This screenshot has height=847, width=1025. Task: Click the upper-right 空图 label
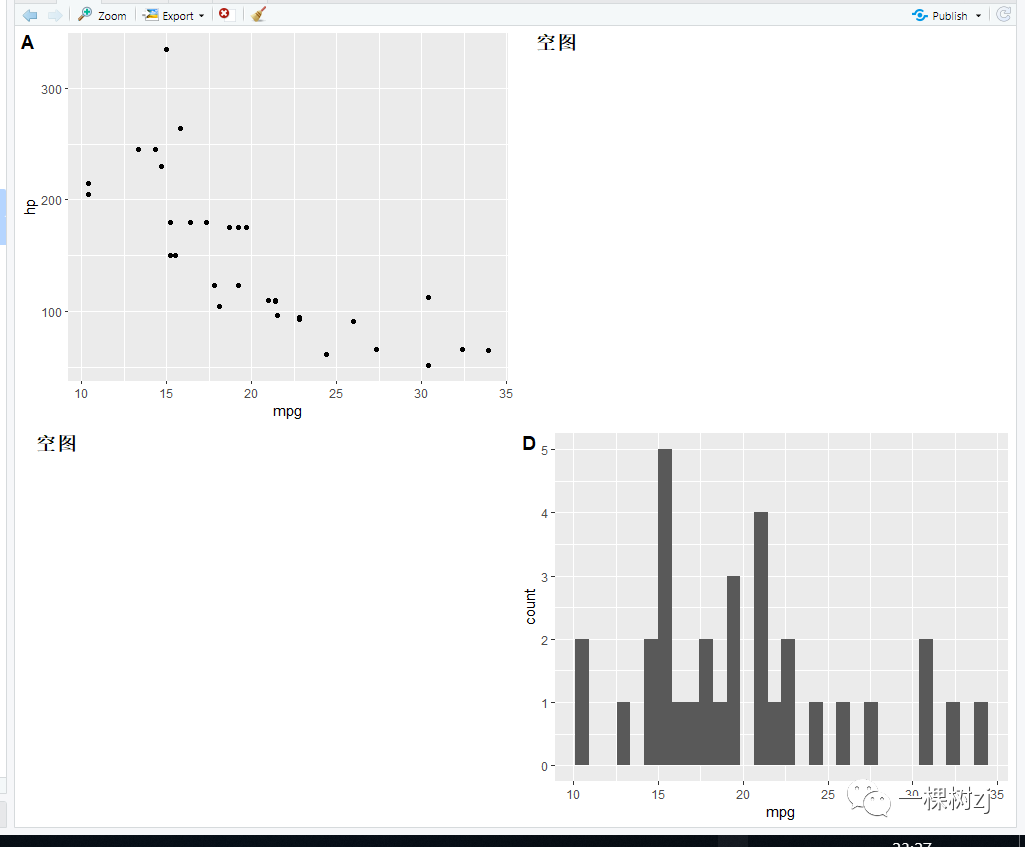556,42
